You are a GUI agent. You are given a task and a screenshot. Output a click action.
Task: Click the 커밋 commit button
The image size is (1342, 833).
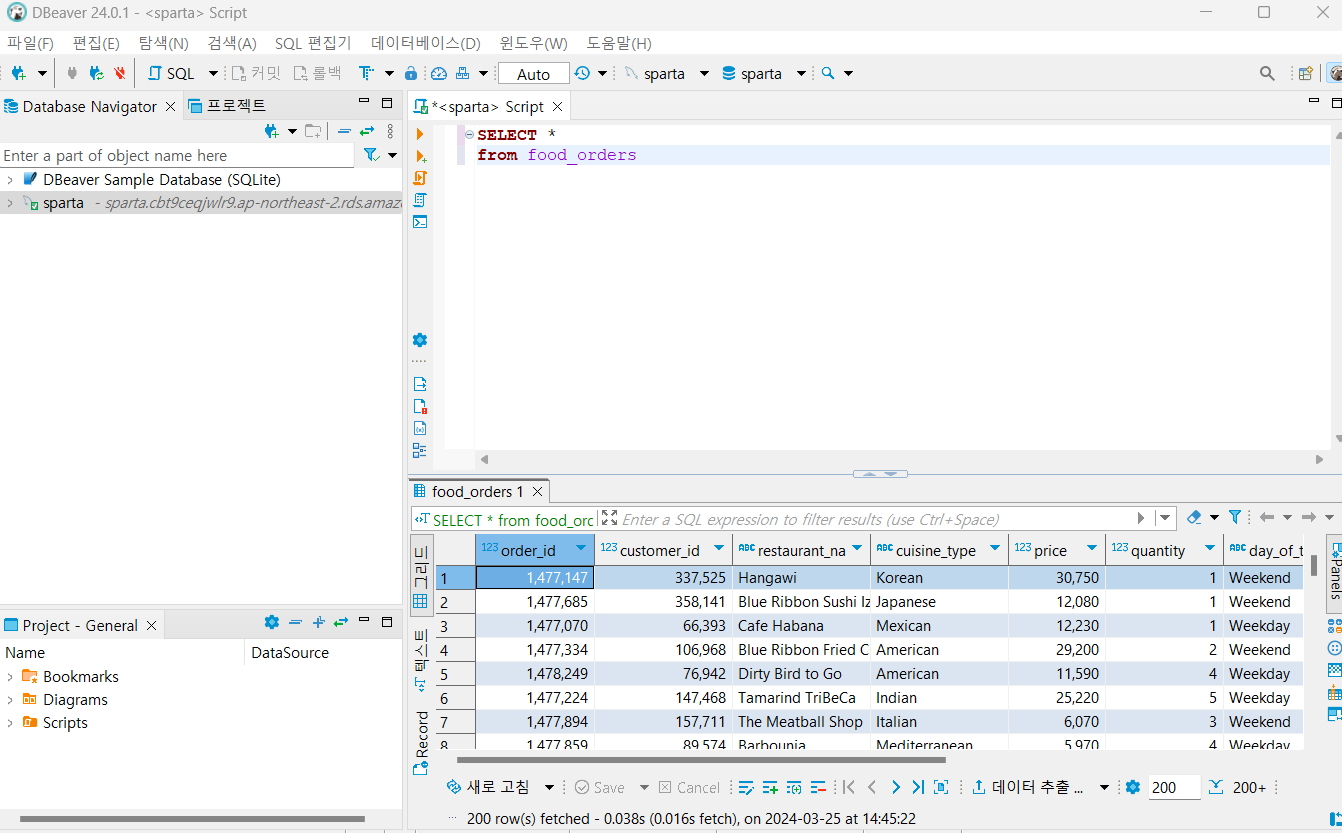(256, 74)
